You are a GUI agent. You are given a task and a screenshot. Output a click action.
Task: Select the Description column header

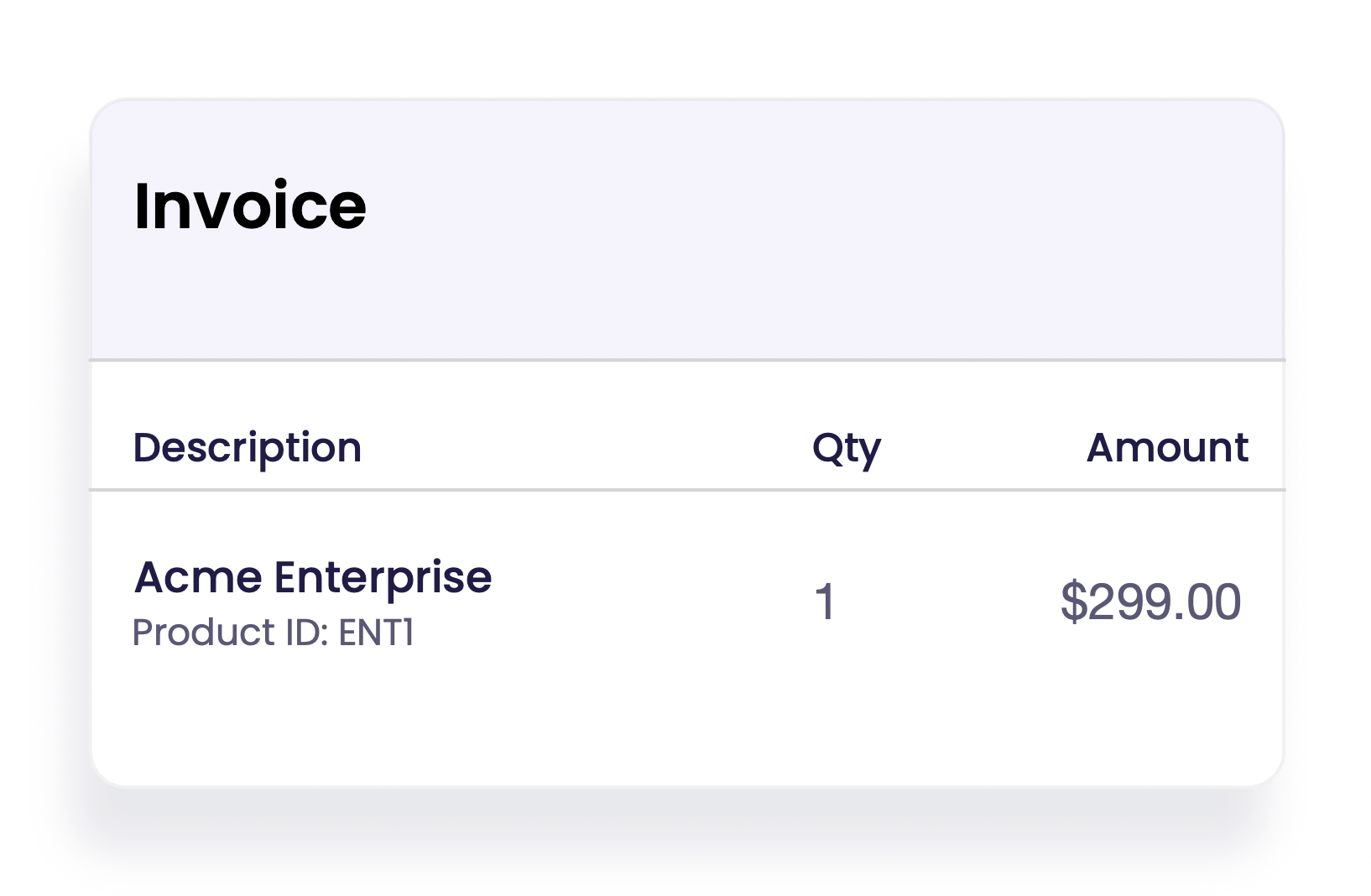click(247, 447)
